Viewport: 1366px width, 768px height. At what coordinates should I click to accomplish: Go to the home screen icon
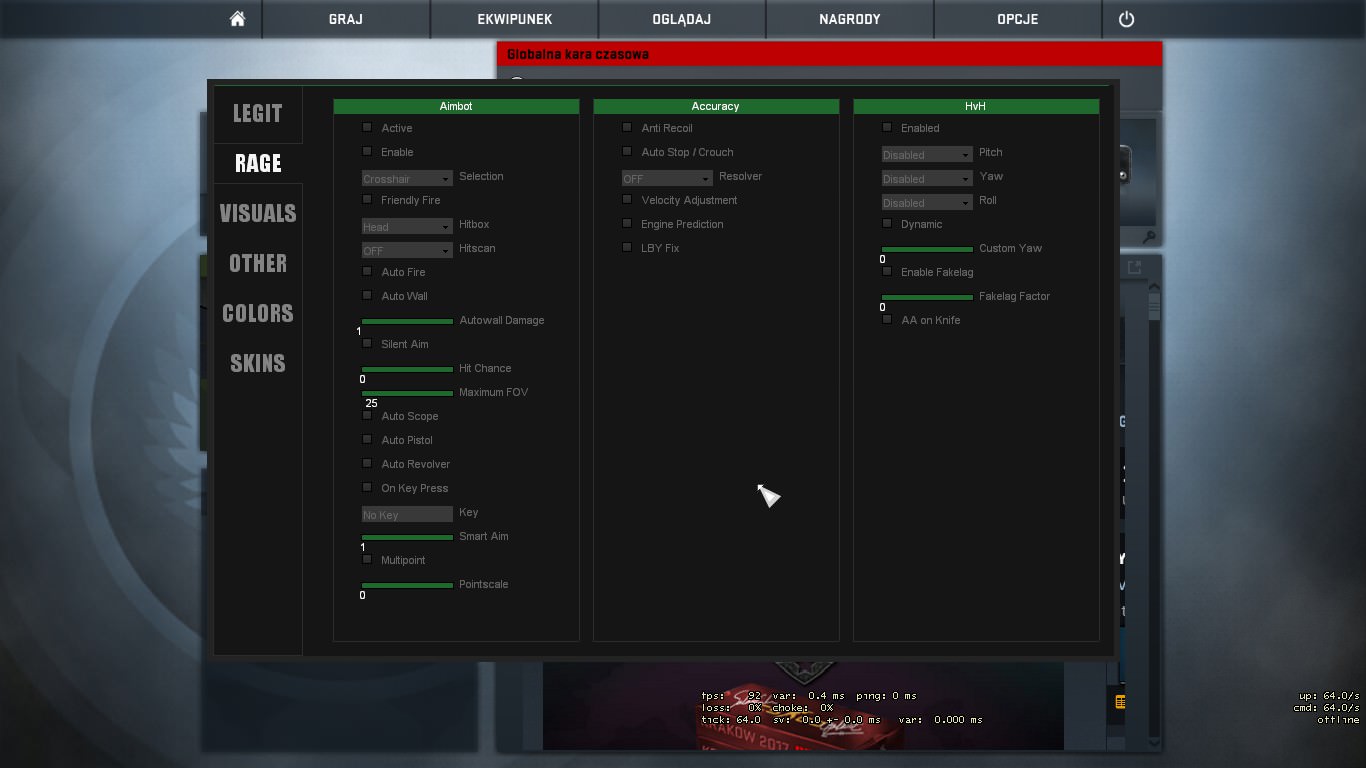[237, 19]
